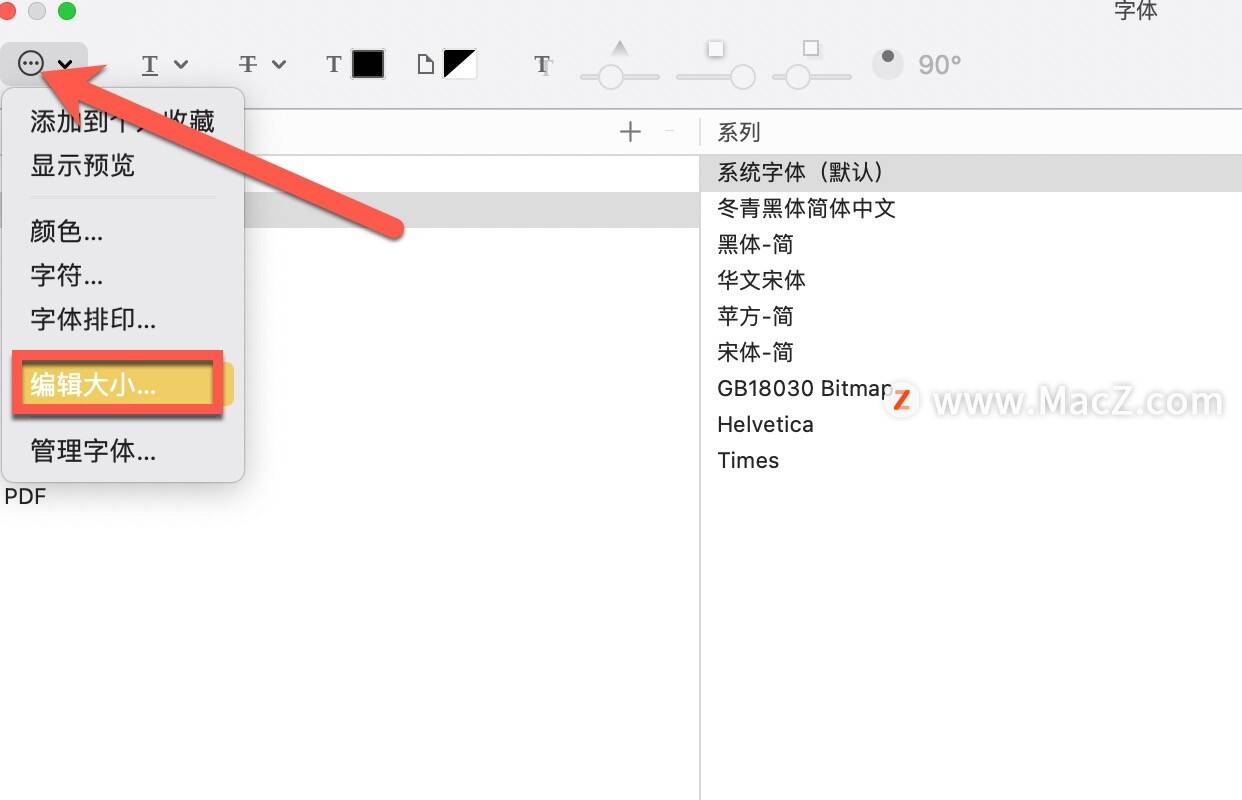The width and height of the screenshot is (1242, 800).
Task: Open 管理字体... from the menu
Action: click(x=93, y=451)
